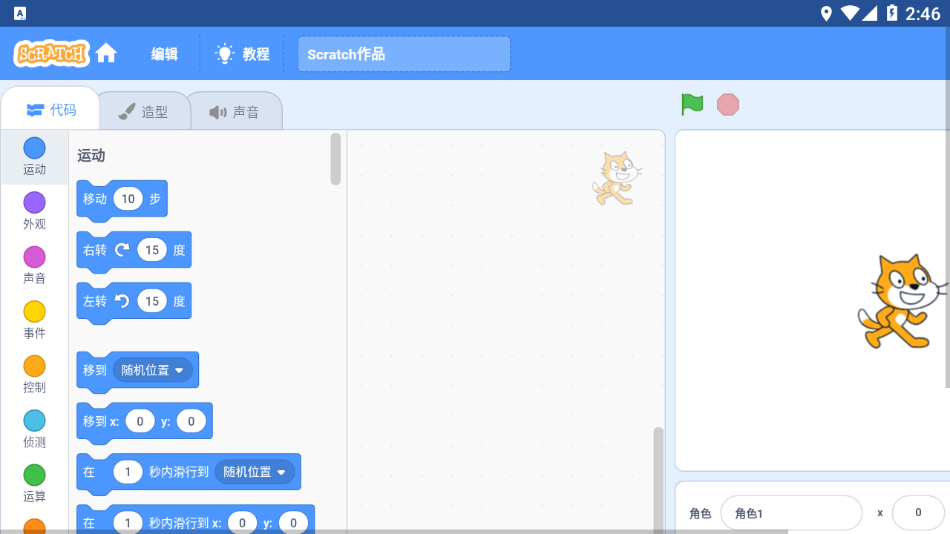The height and width of the screenshot is (534, 950).
Task: Switch to the 声音 (Sounds) tab
Action: point(234,112)
